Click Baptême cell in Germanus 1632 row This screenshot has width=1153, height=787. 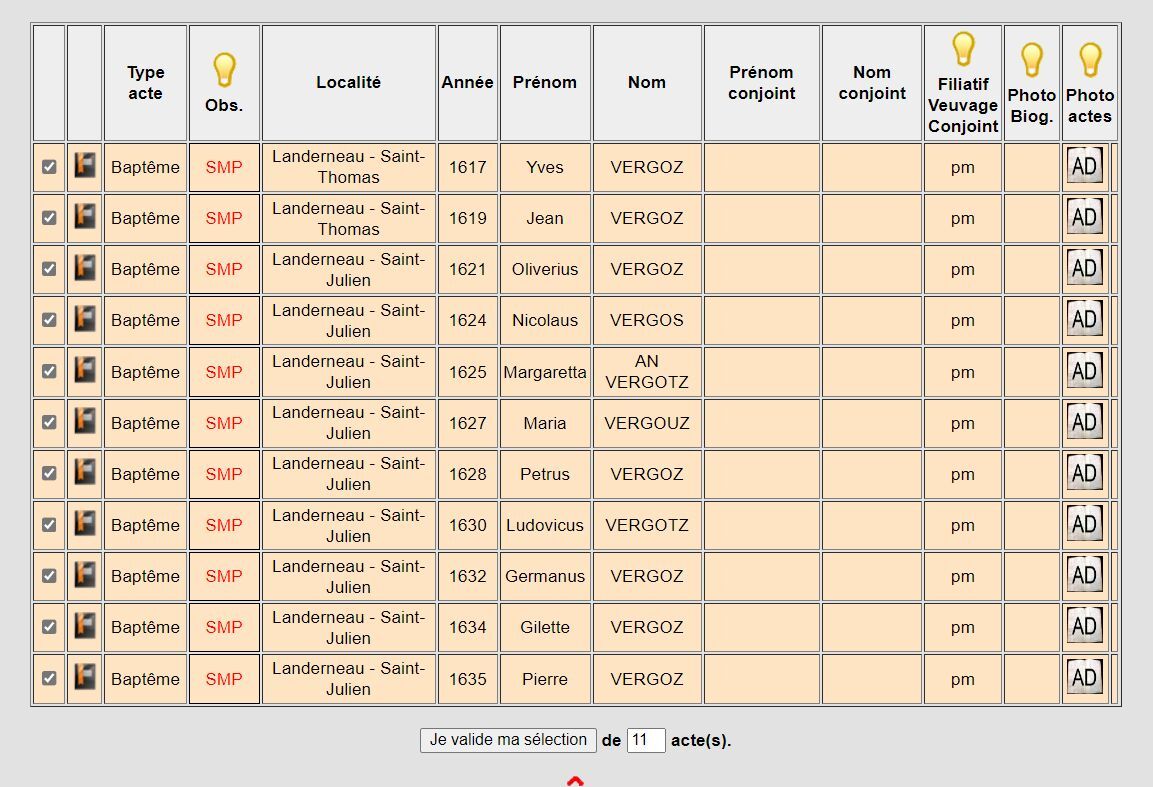click(x=146, y=576)
